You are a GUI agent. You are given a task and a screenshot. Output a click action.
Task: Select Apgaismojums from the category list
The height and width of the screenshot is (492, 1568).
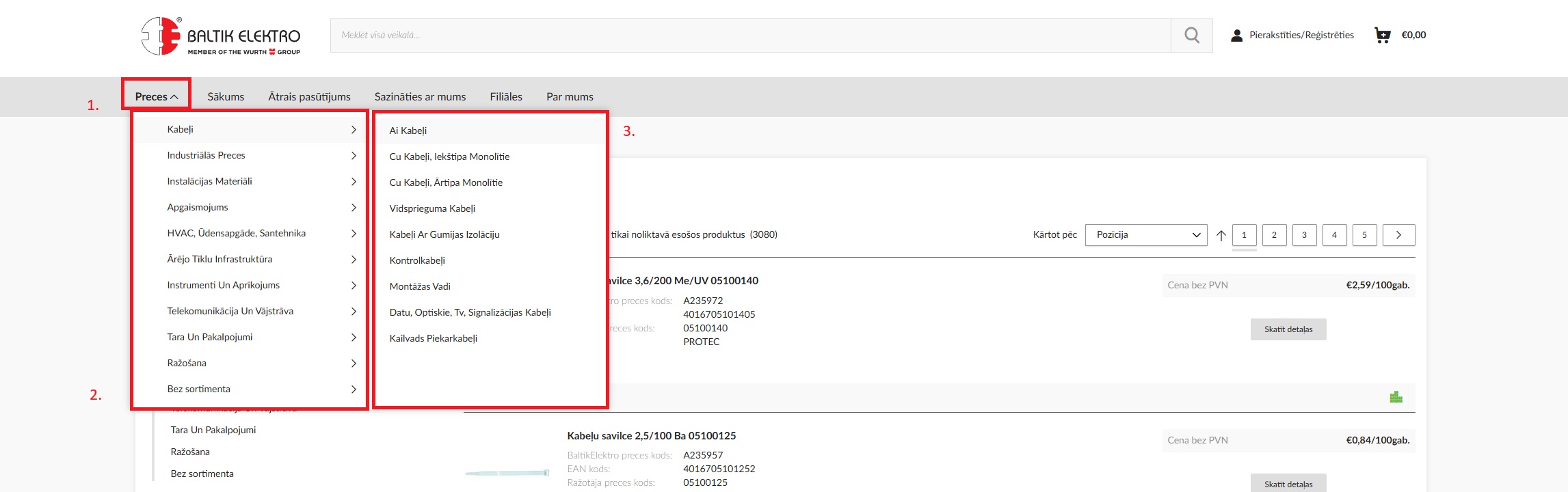[x=198, y=207]
